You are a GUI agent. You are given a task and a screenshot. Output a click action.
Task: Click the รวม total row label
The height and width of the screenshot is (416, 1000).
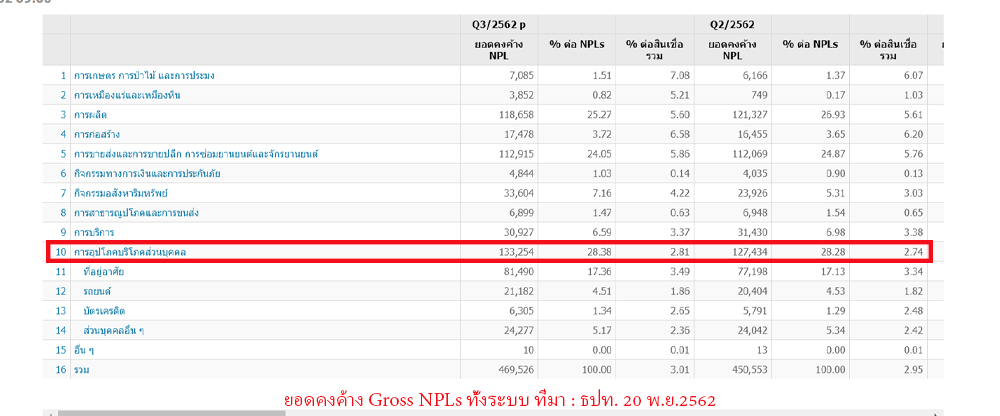[x=81, y=370]
